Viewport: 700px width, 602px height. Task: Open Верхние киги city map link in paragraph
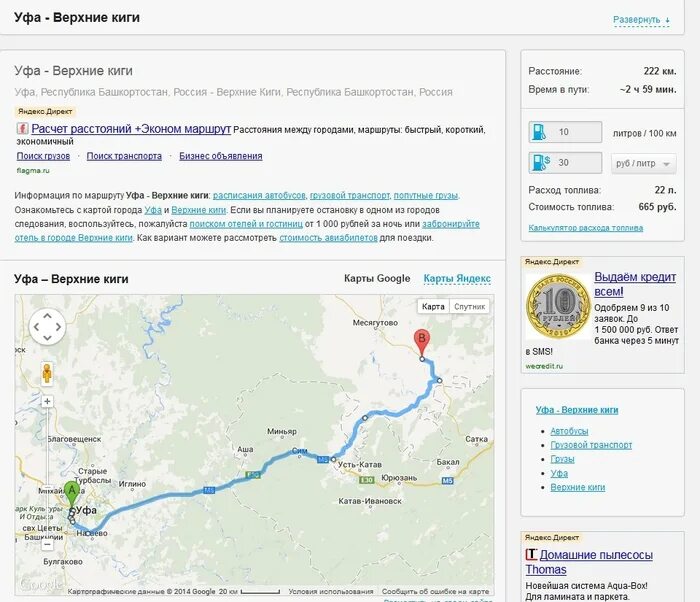[x=198, y=210]
